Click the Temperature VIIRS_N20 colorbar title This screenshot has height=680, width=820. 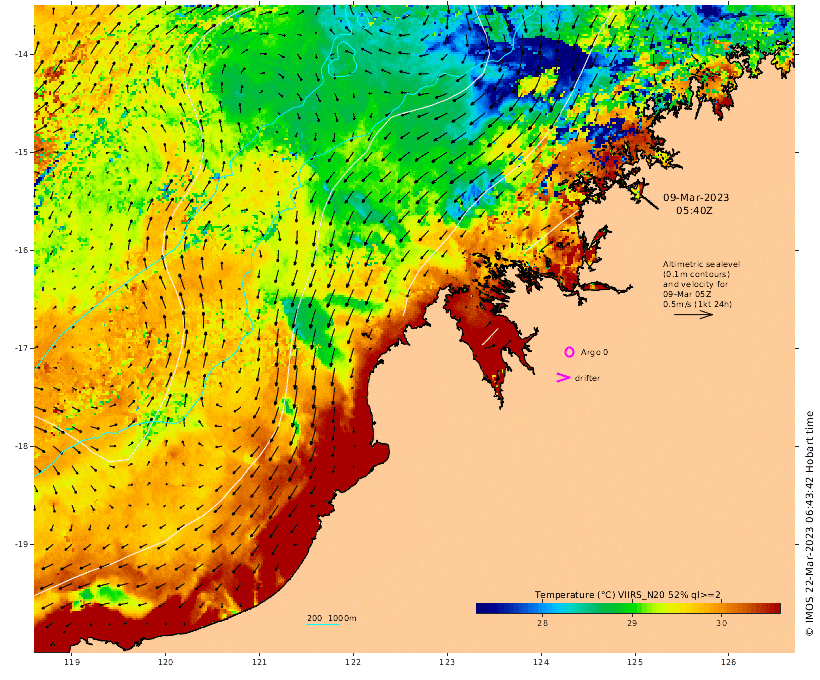click(628, 595)
